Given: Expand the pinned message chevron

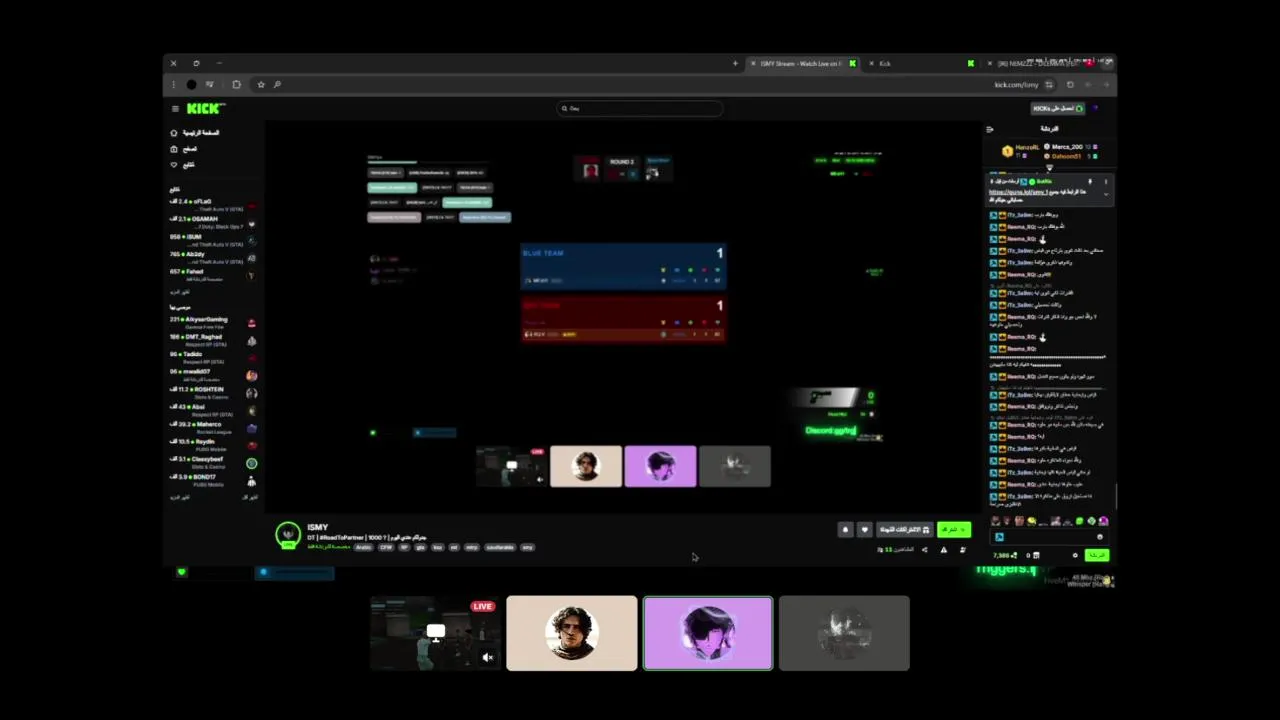Looking at the screenshot, I should pos(1105,192).
